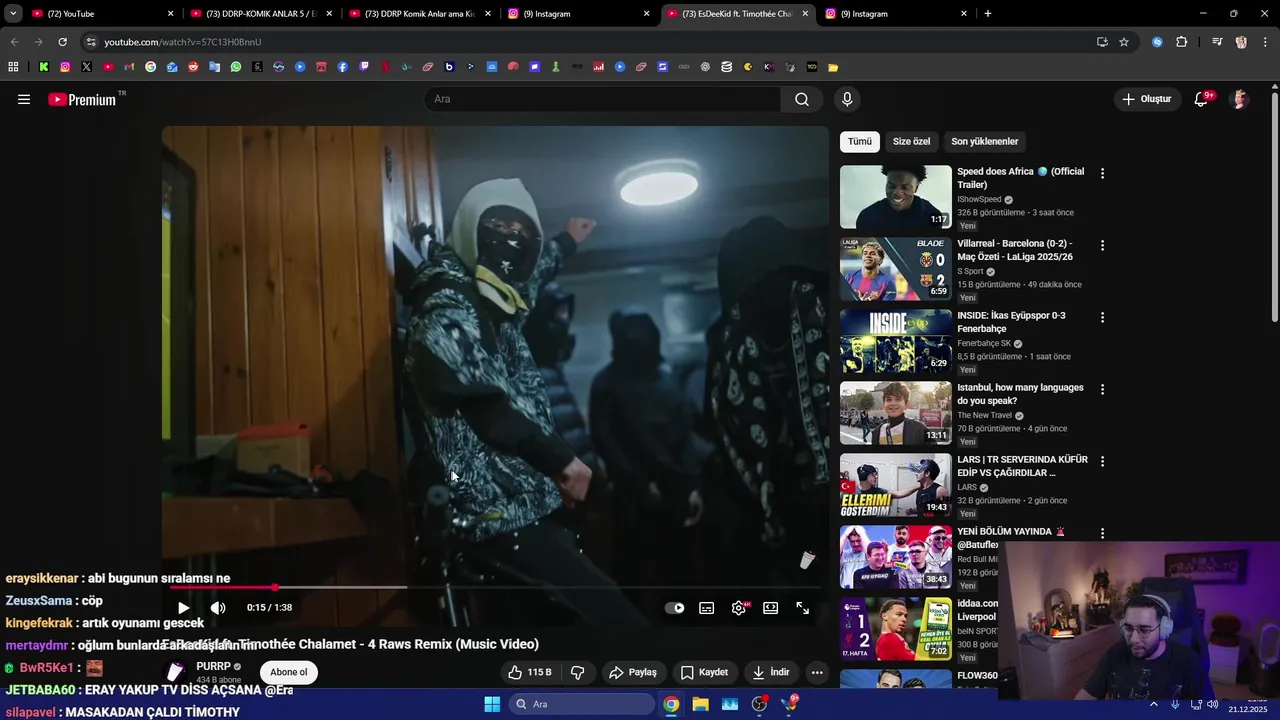Switch to DDRP Komik Anlar ama tab

click(419, 14)
